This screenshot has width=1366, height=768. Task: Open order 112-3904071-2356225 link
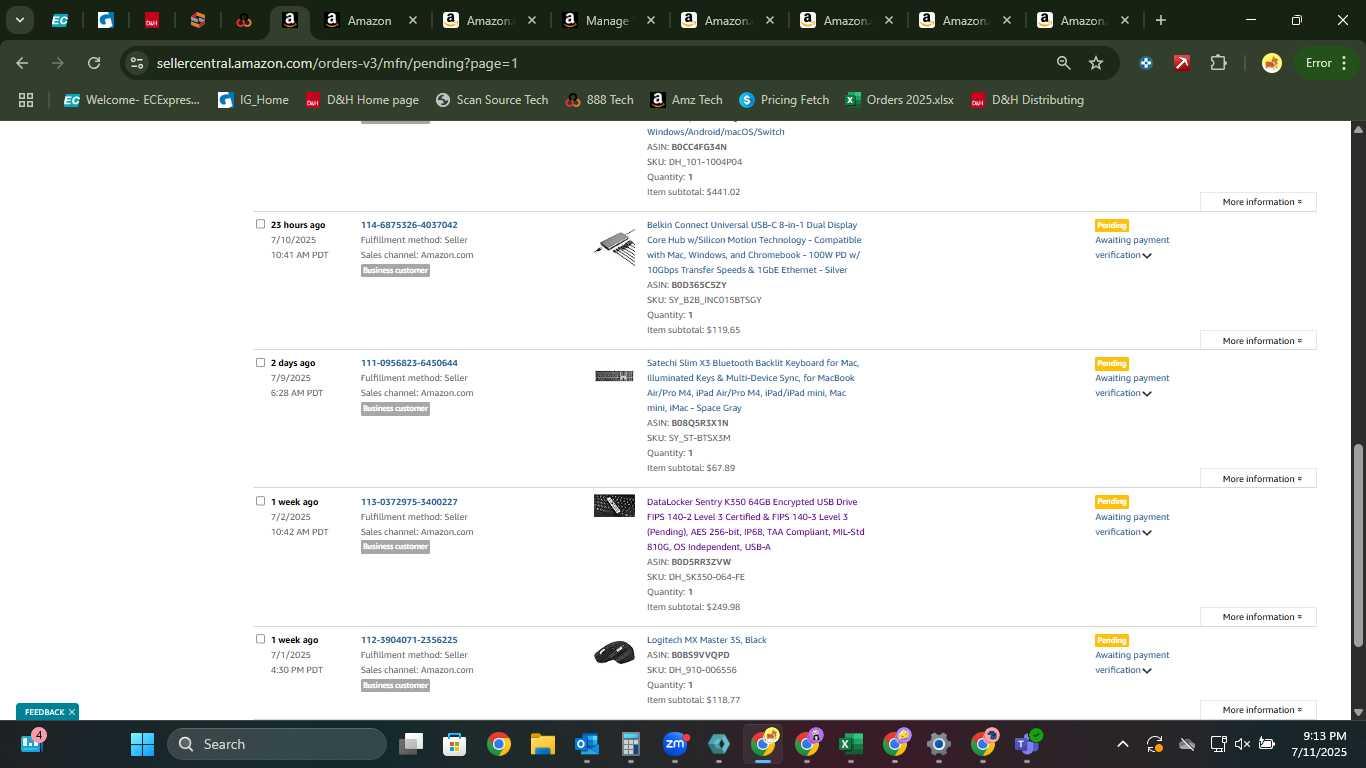(409, 640)
